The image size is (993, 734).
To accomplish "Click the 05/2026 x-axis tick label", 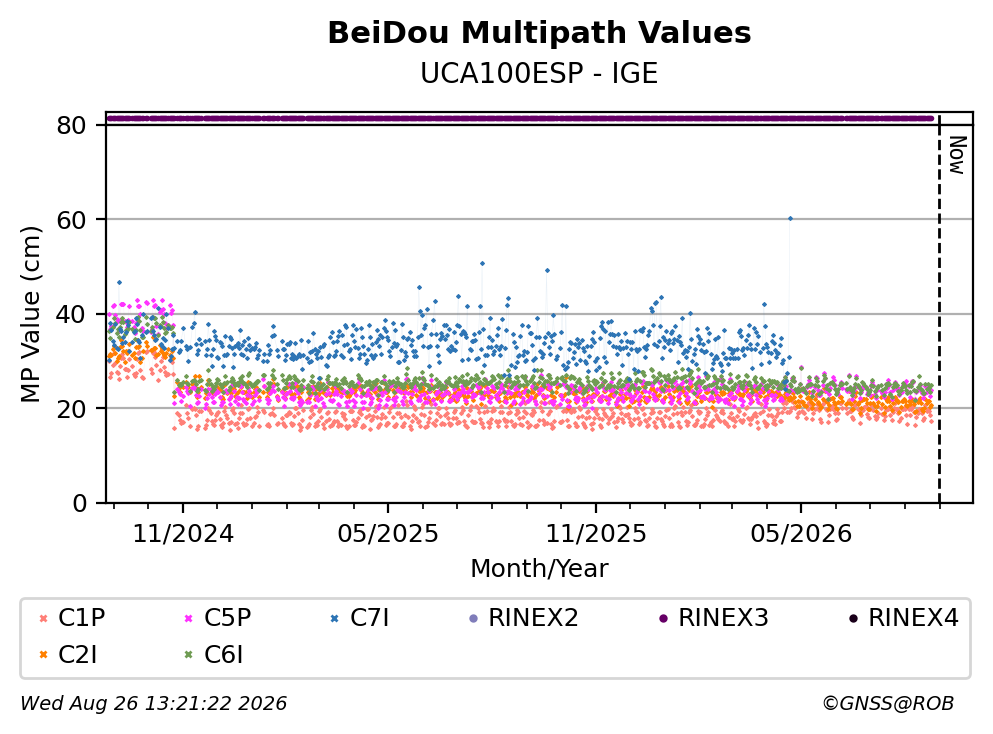I will [x=801, y=534].
